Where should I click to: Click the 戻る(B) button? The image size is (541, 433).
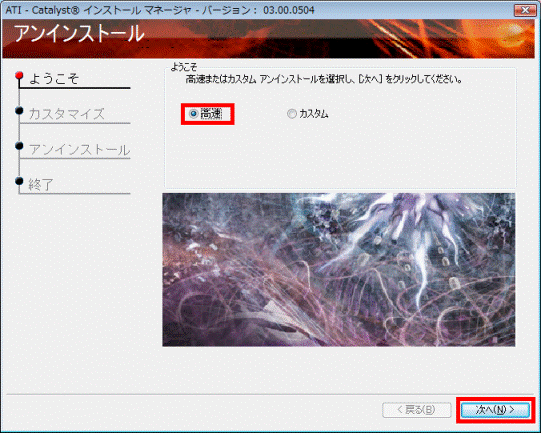click(417, 410)
